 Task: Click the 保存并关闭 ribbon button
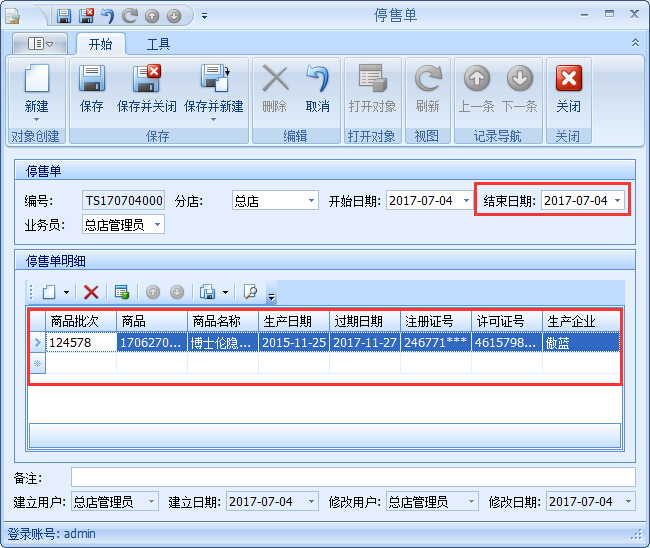coord(147,90)
